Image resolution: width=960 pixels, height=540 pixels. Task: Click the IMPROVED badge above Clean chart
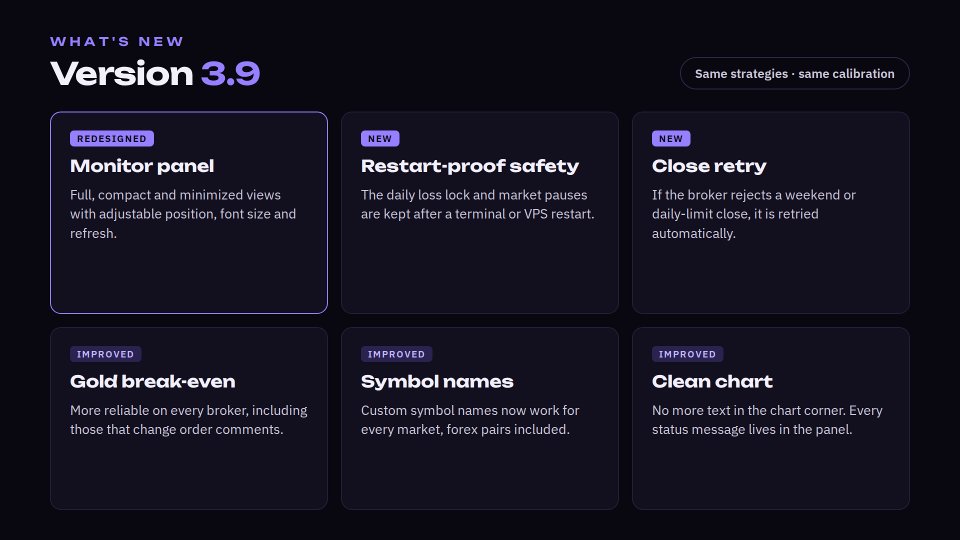point(687,354)
